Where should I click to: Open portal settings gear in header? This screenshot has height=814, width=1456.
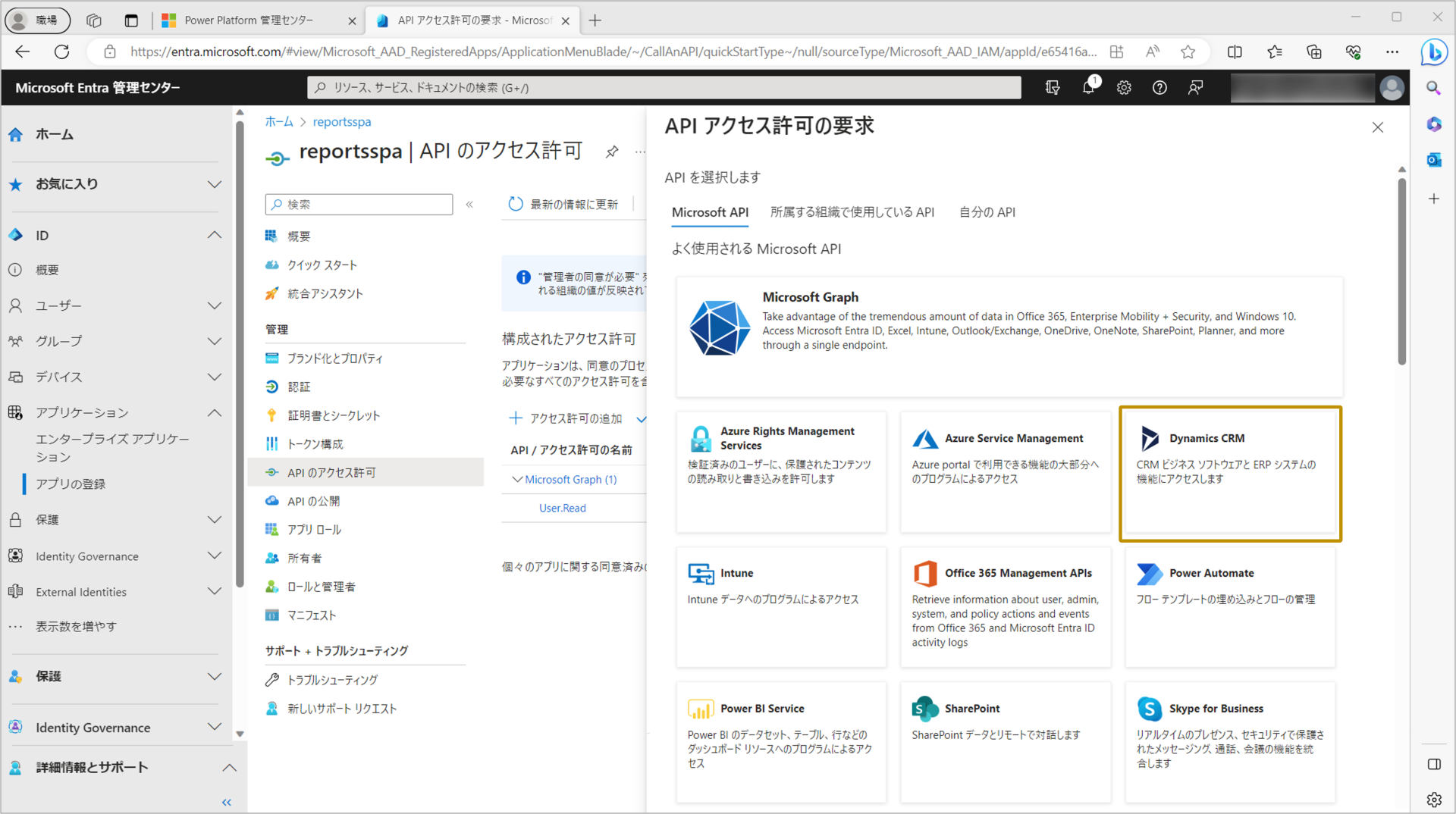pos(1124,87)
